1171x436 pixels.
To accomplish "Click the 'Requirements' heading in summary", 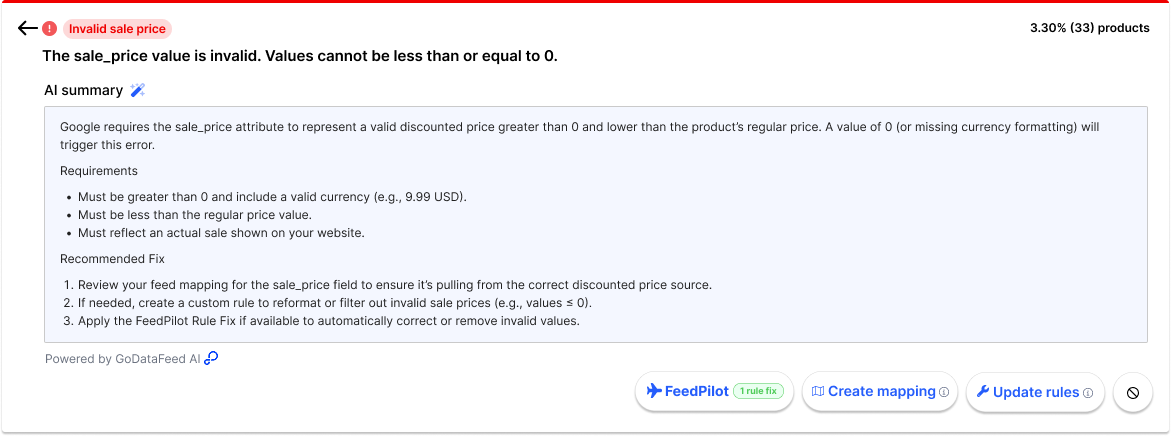I will pos(99,171).
